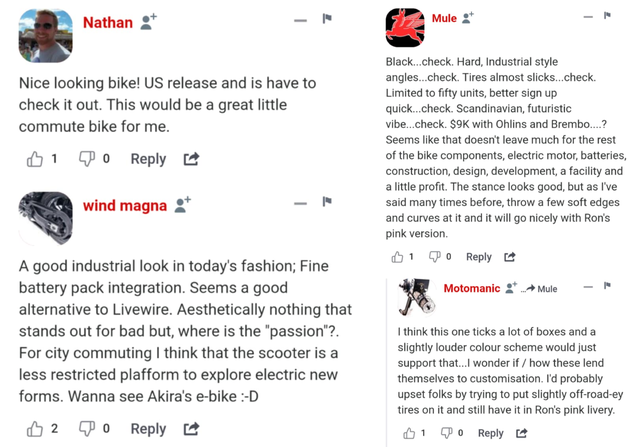Click Nathan's avatar photo
This screenshot has width=640, height=447.
tap(45, 36)
